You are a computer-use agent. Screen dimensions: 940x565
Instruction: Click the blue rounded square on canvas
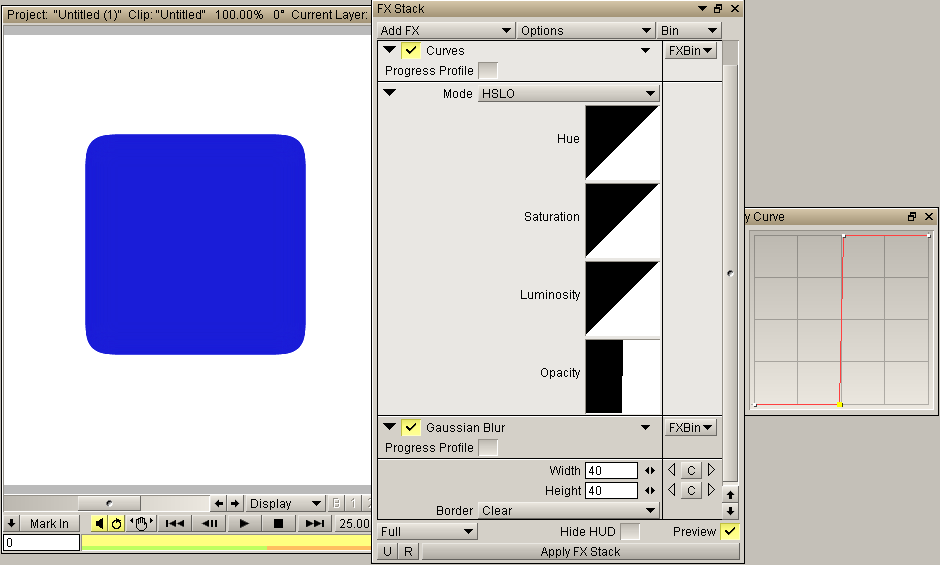click(195, 244)
